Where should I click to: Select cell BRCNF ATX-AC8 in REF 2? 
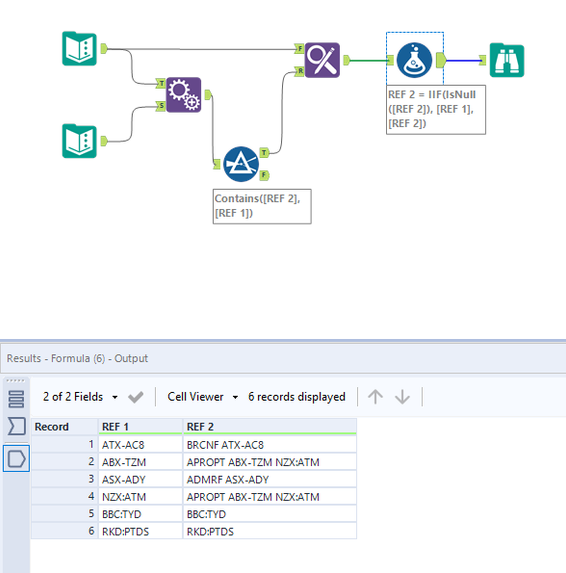(270, 445)
